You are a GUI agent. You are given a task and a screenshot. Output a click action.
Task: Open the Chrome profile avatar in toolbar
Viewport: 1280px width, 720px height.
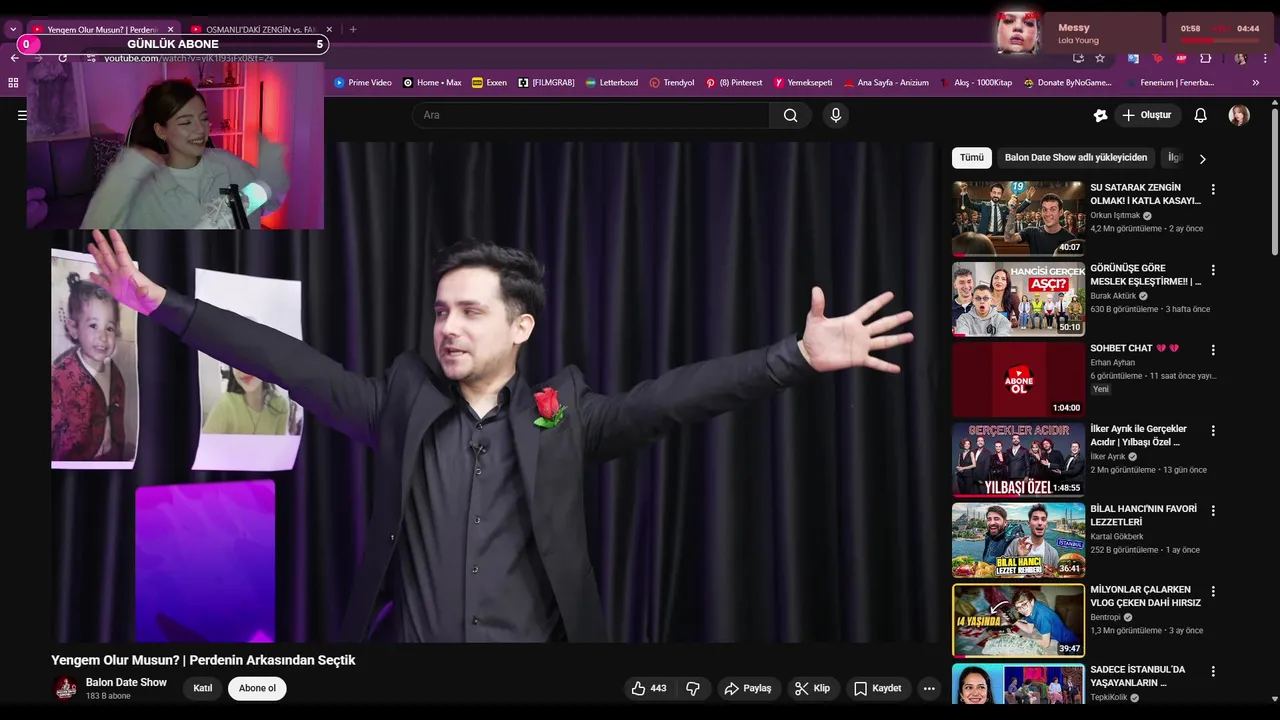(1240, 58)
